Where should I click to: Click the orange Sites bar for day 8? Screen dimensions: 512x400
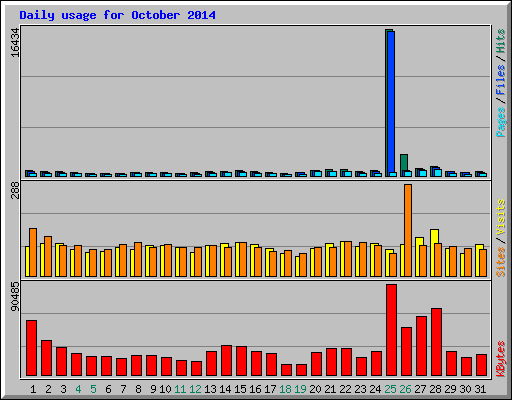pos(138,259)
